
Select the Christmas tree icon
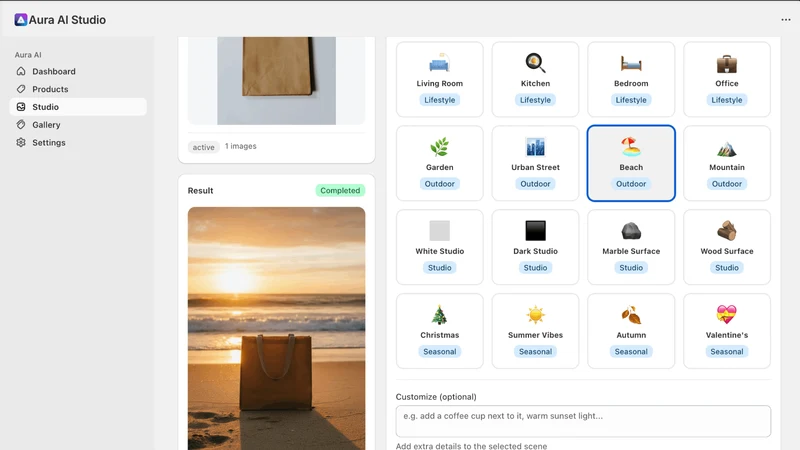tap(439, 315)
